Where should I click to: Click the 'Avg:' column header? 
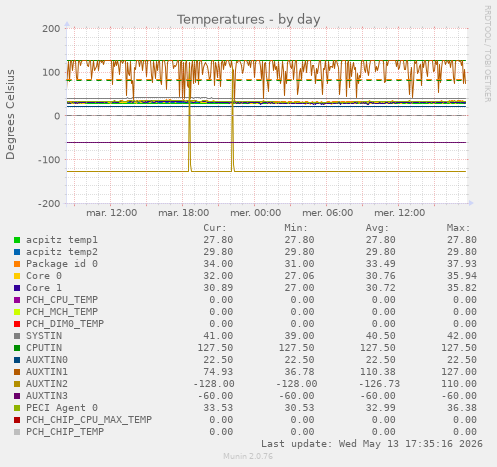377,228
